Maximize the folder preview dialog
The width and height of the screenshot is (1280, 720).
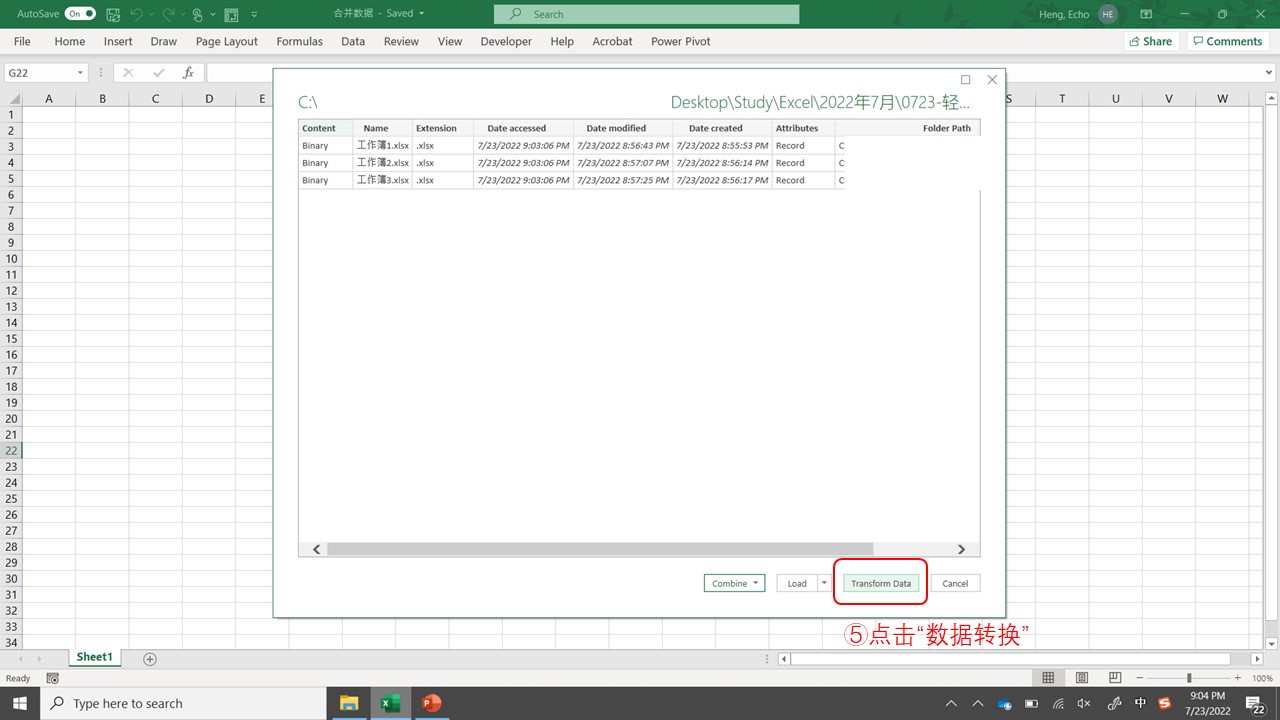pos(965,79)
